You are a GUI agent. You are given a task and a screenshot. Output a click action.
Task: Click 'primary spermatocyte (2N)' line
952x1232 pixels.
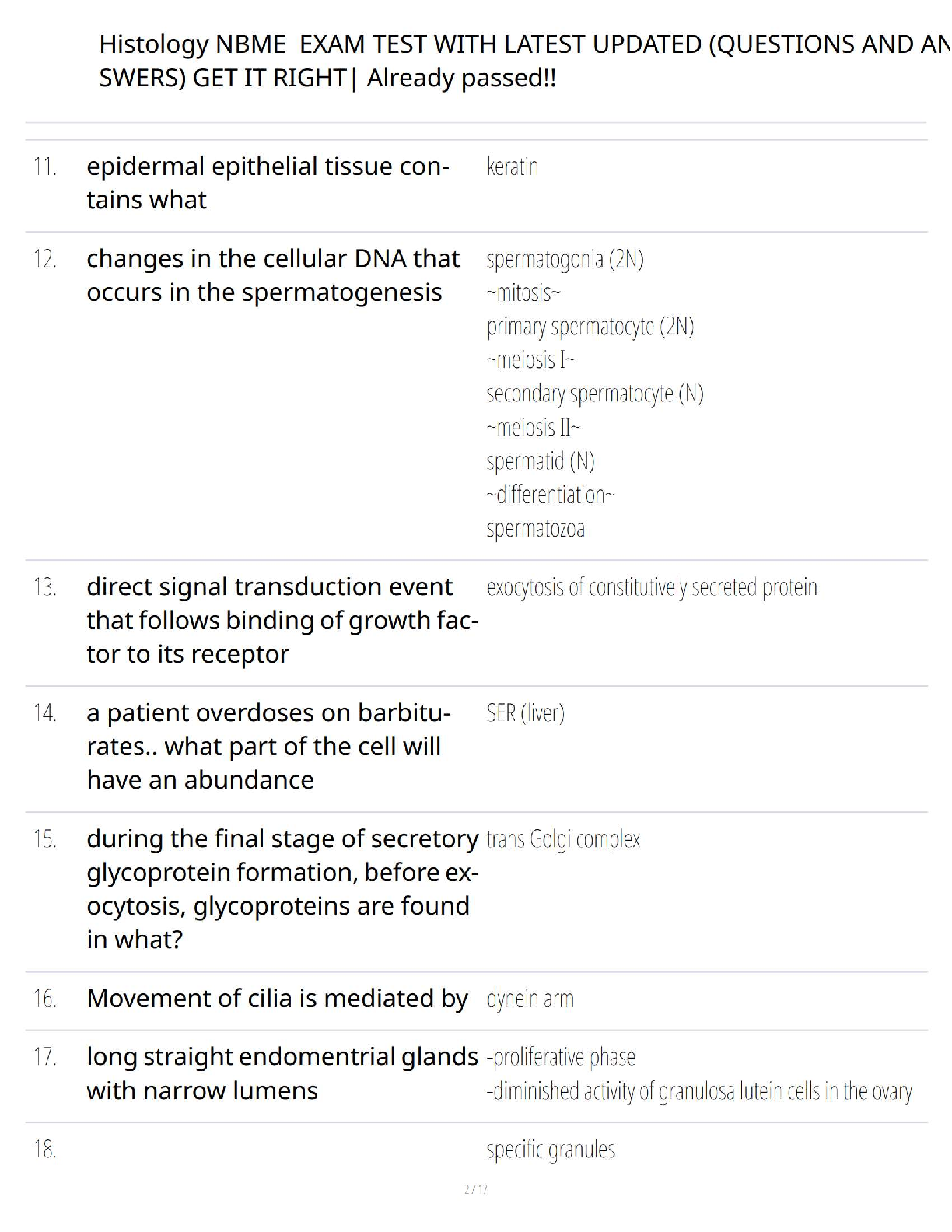tap(590, 327)
